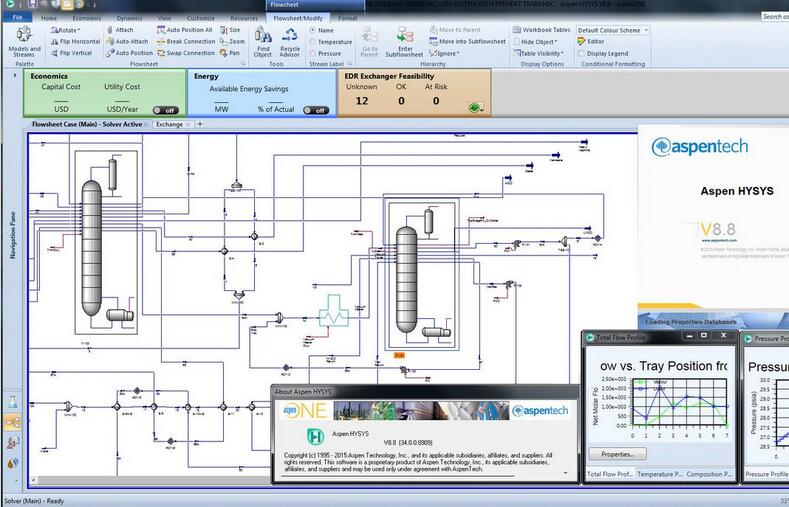Viewport: 789px width, 507px height.
Task: Open the Rotate dropdown
Action: point(65,30)
